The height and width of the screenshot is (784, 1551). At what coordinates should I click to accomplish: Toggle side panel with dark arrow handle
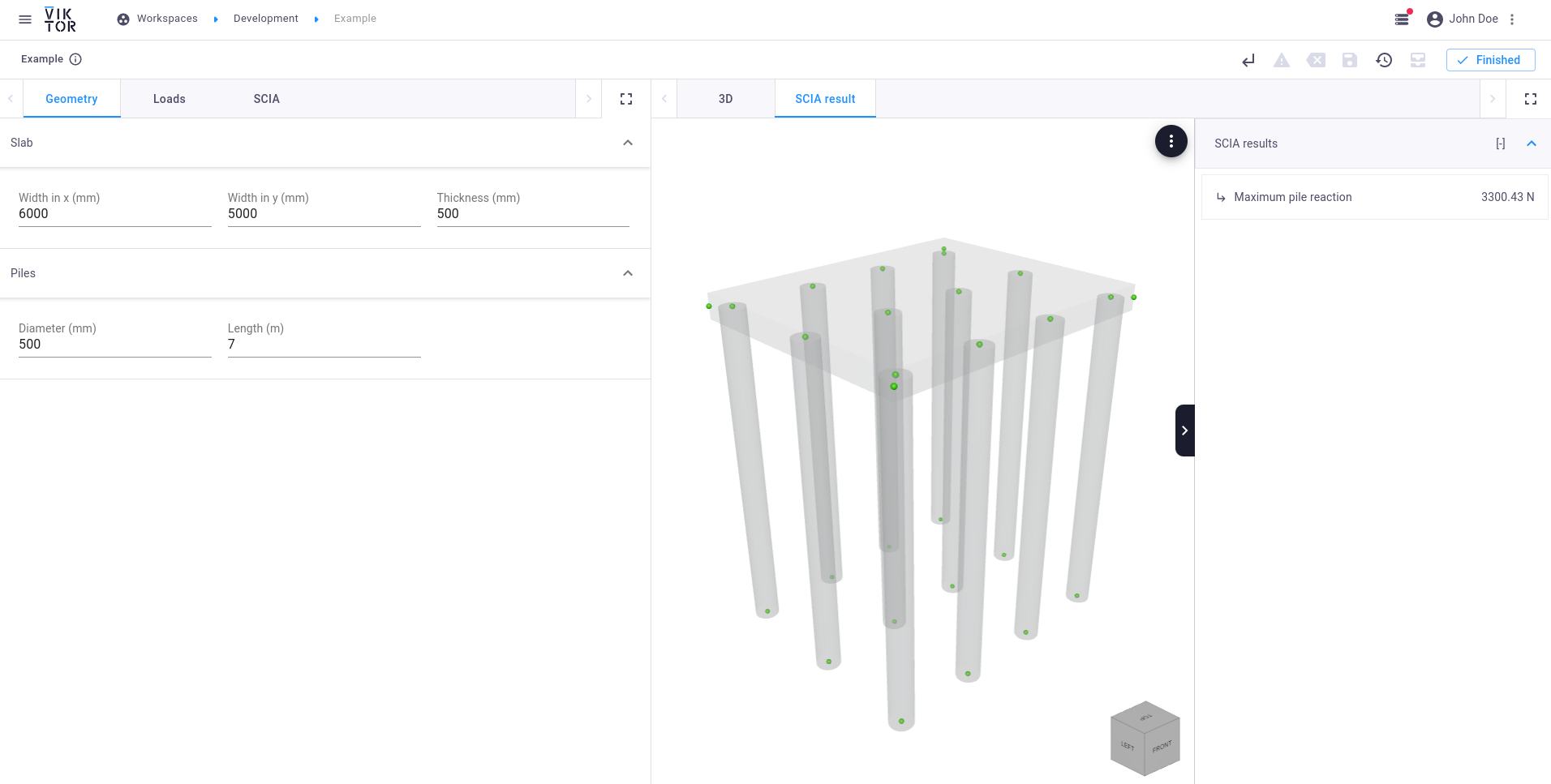coord(1184,431)
